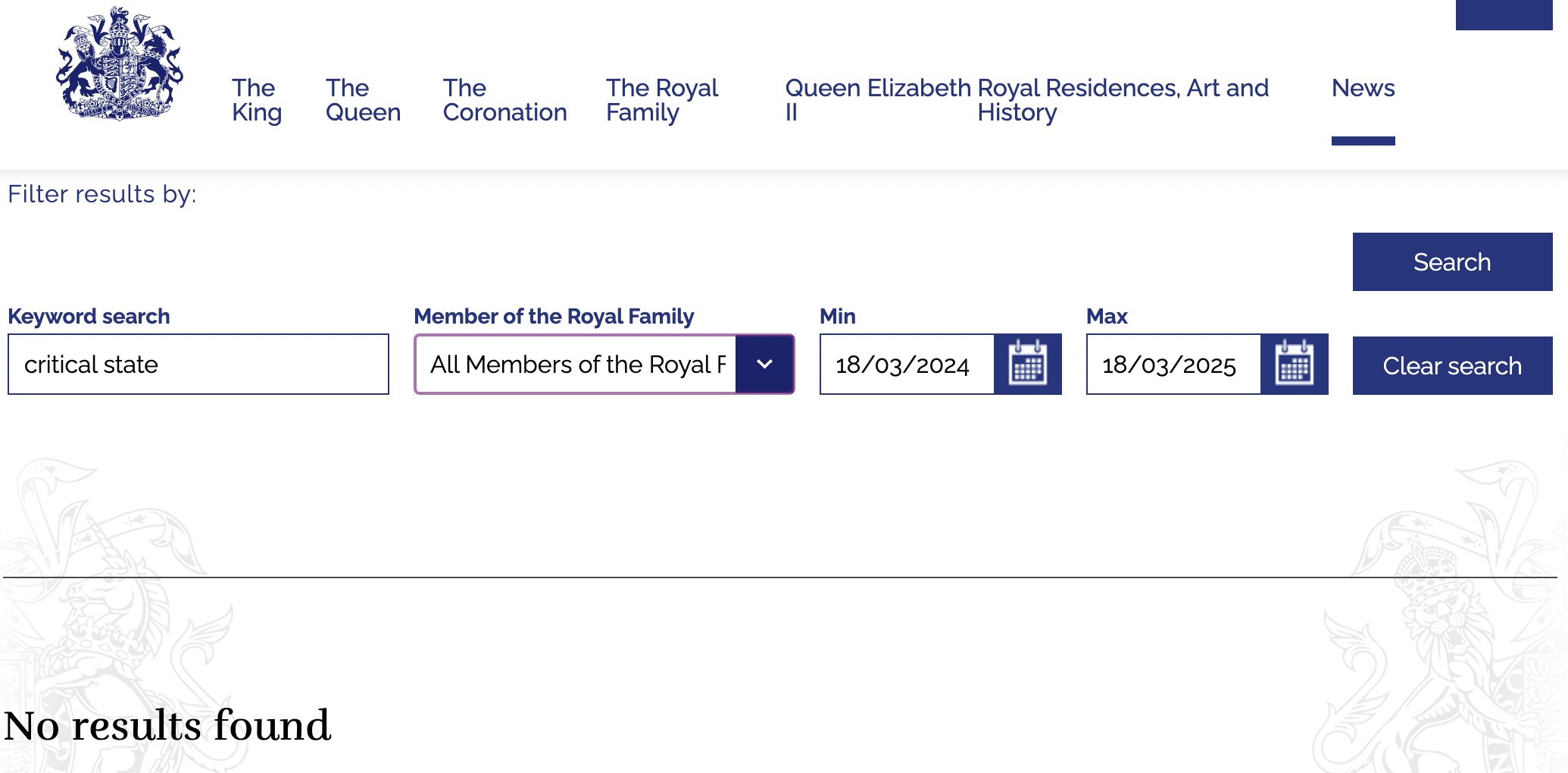This screenshot has width=1568, height=773.
Task: Select the All Members of the Royal Family combo box
Action: coord(604,364)
